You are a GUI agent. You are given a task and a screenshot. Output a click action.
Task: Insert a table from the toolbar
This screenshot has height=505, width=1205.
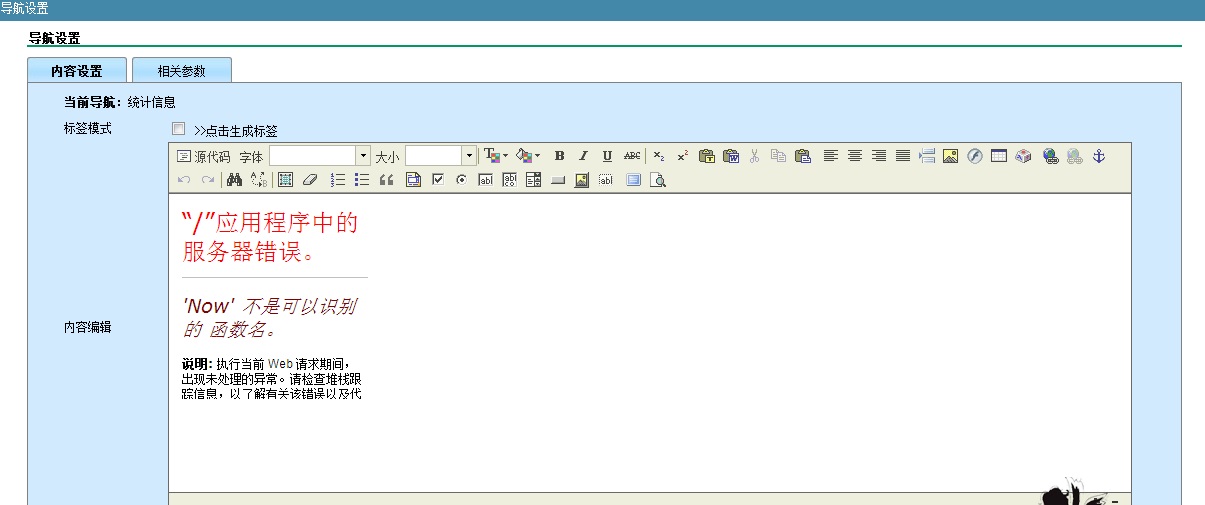tap(998, 156)
